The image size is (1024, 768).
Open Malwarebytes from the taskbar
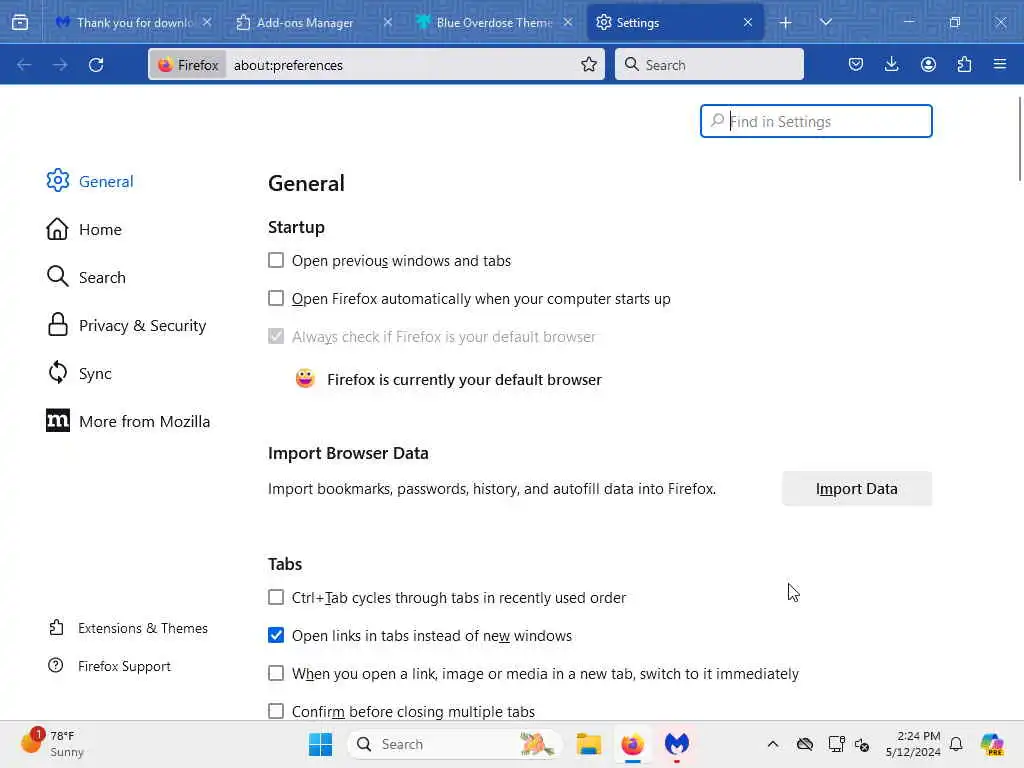[x=677, y=744]
